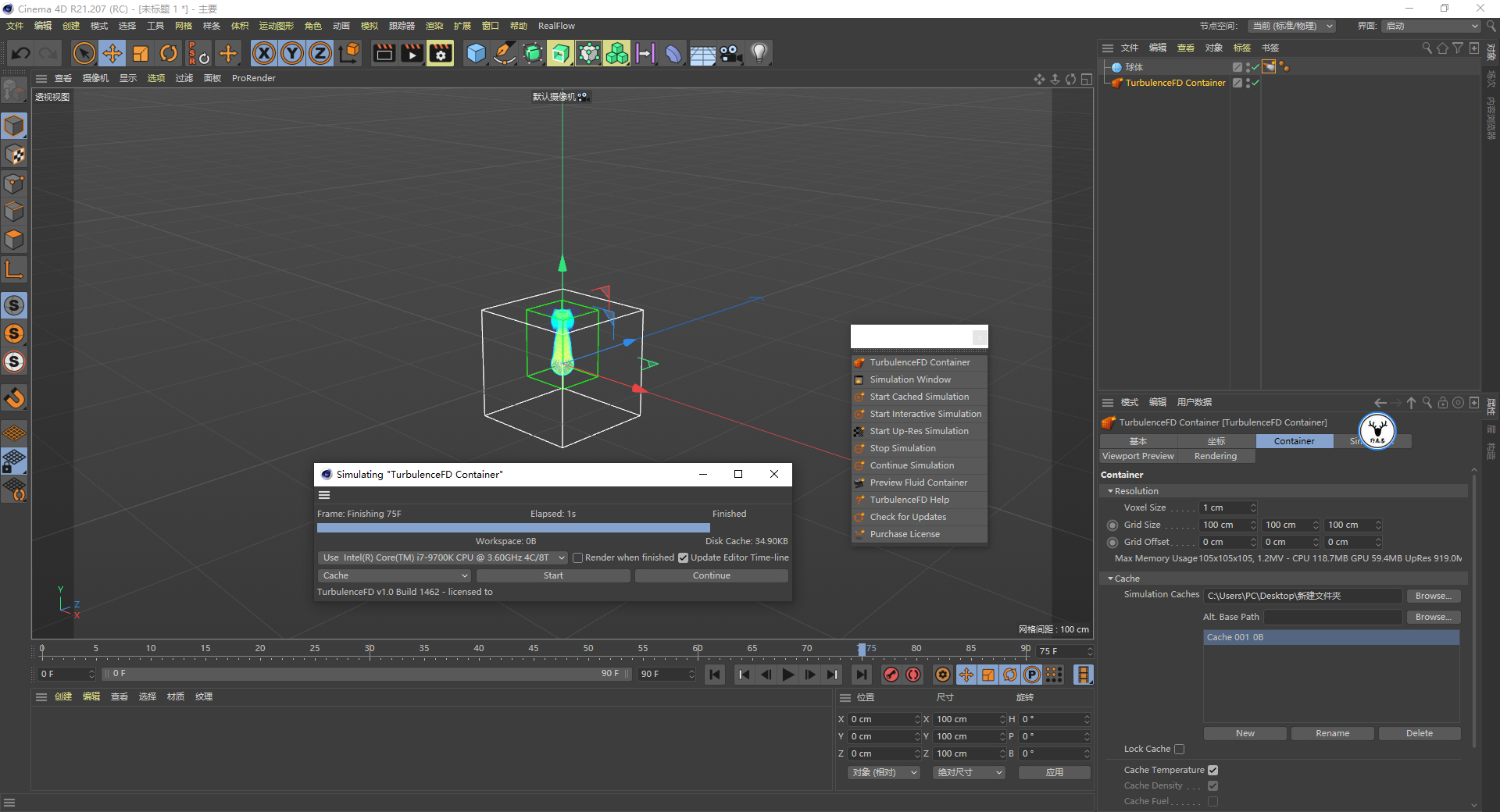Choose Start Cached Simulation
Screen dimensions: 1500x812
920,397
